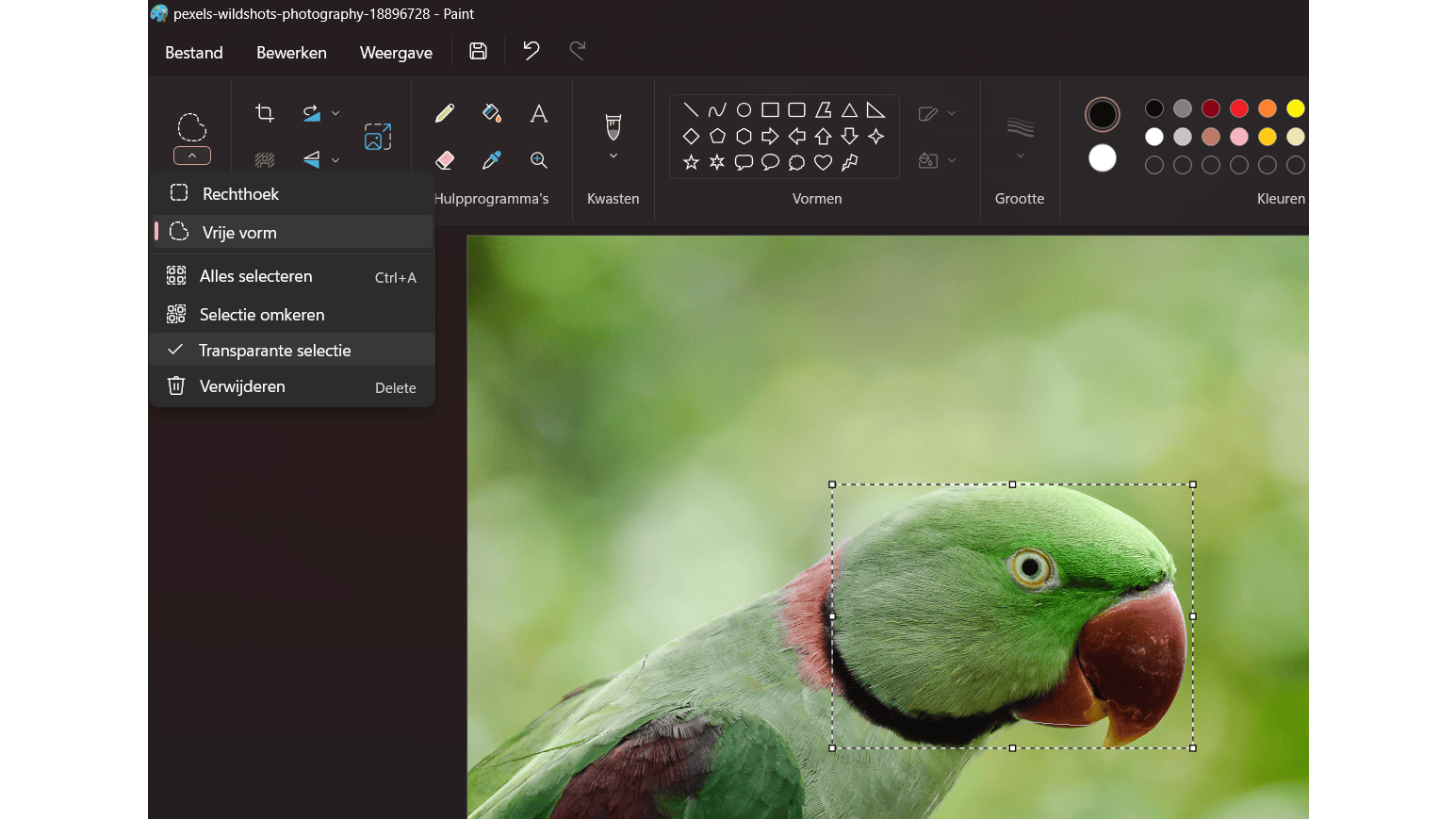Click the Crop tool icon
This screenshot has height=819, width=1456.
265,113
